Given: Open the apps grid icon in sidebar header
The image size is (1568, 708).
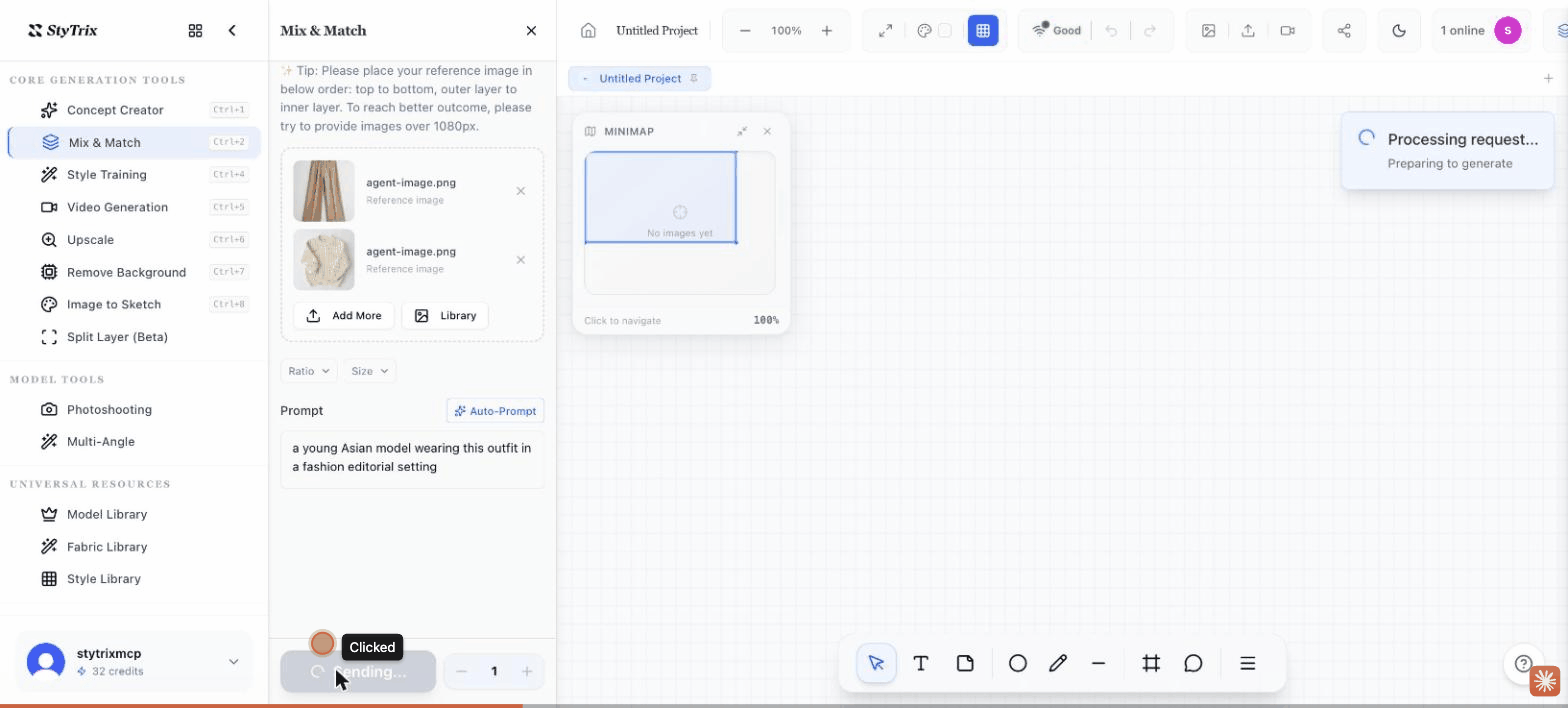Looking at the screenshot, I should [196, 31].
